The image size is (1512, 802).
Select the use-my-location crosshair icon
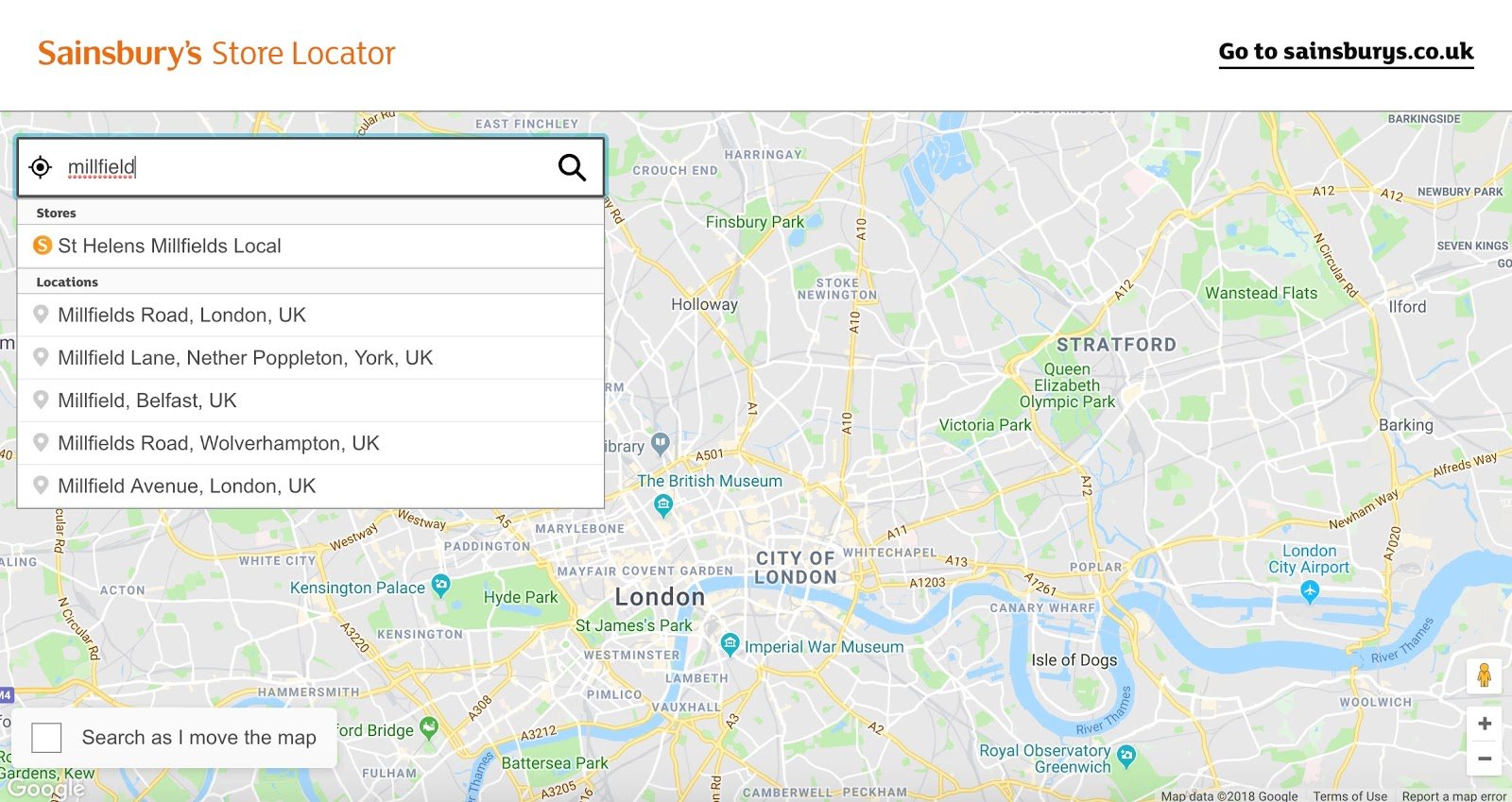(x=39, y=167)
